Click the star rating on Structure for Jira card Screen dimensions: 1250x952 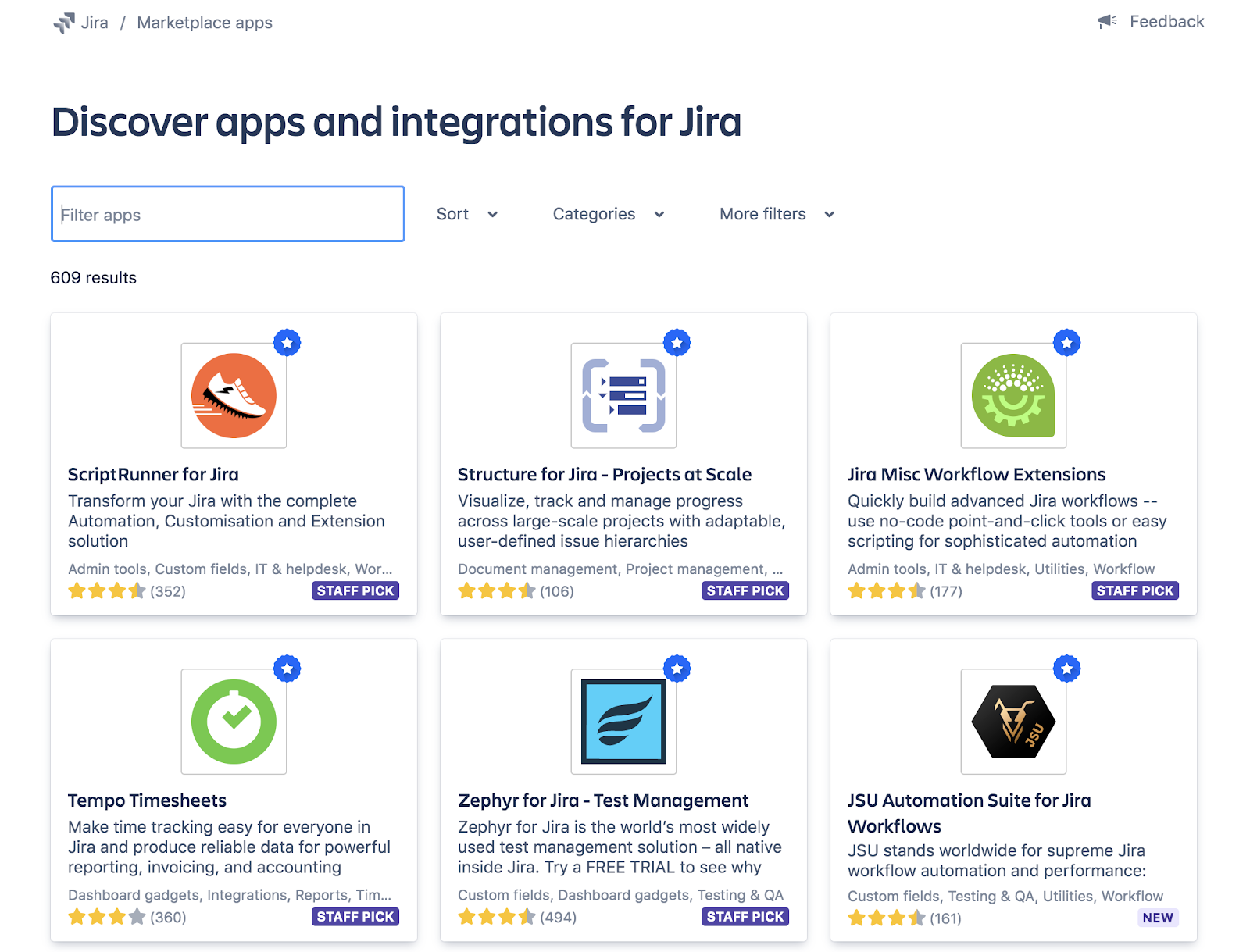(497, 591)
